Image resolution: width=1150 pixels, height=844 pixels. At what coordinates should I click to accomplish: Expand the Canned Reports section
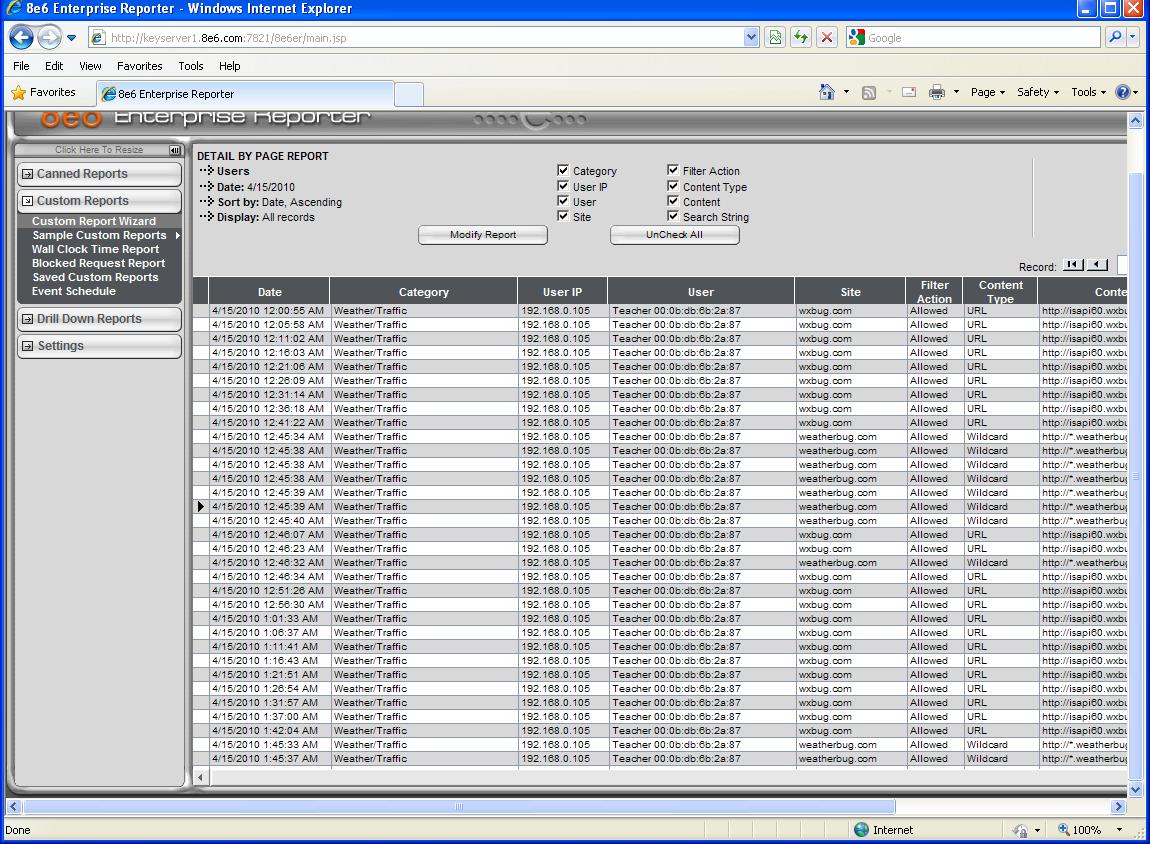click(x=28, y=174)
